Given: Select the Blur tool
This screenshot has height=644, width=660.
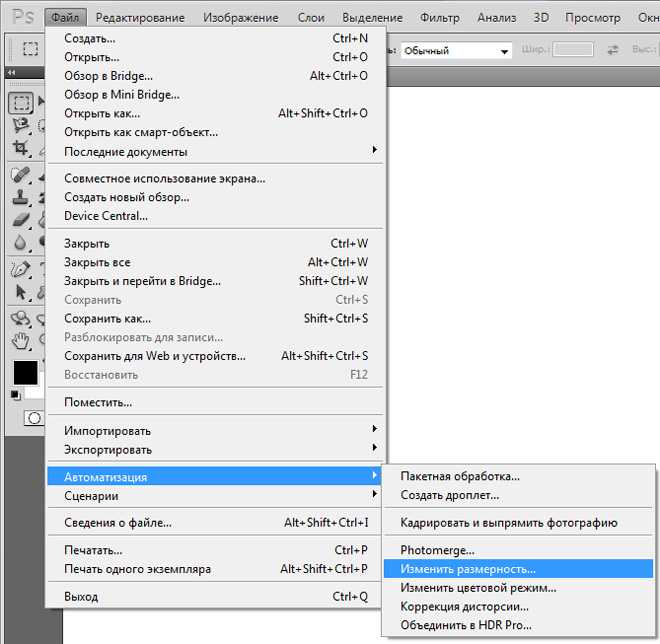Looking at the screenshot, I should pyautogui.click(x=21, y=243).
